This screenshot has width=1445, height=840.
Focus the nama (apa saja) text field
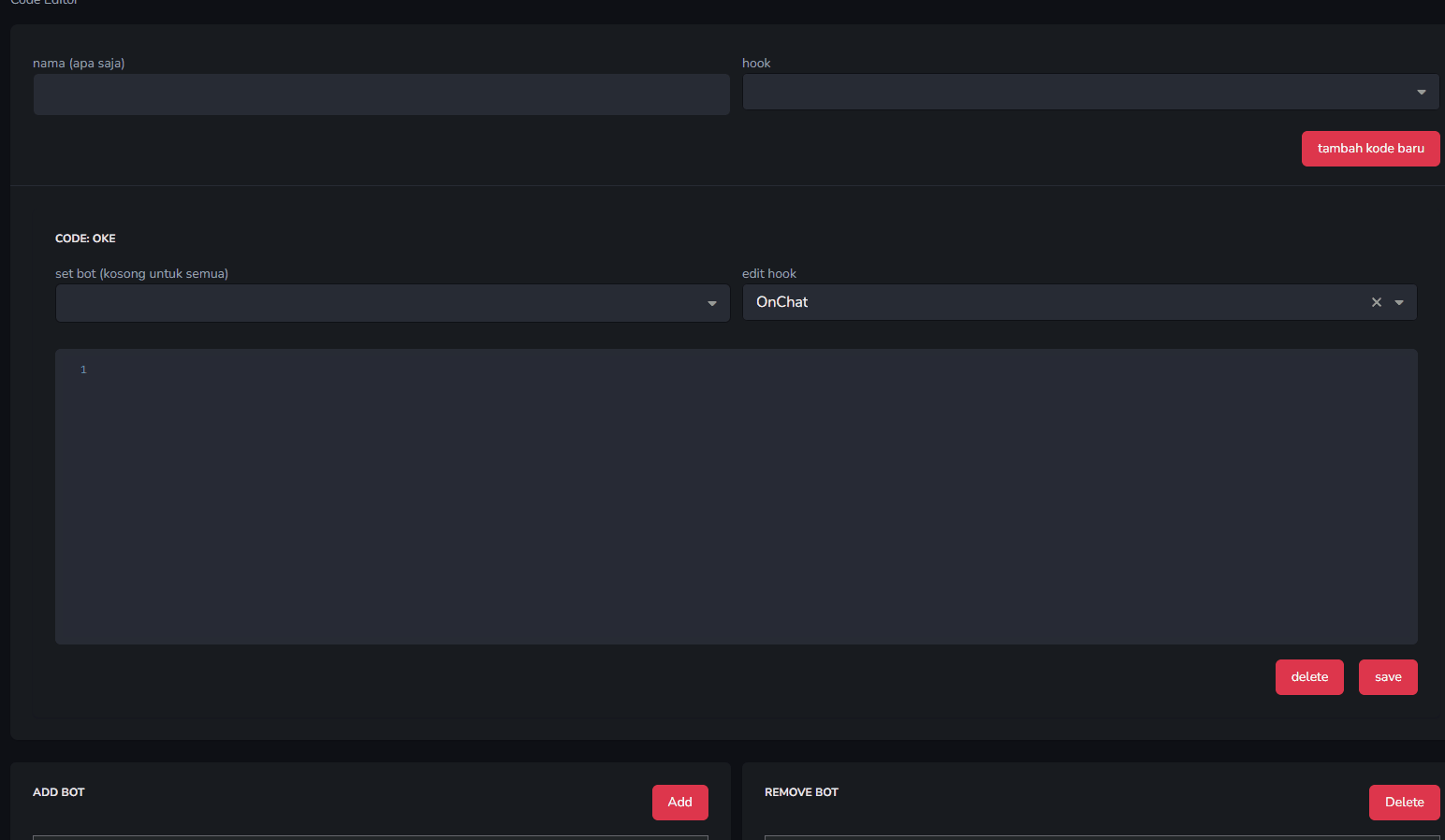click(x=381, y=94)
